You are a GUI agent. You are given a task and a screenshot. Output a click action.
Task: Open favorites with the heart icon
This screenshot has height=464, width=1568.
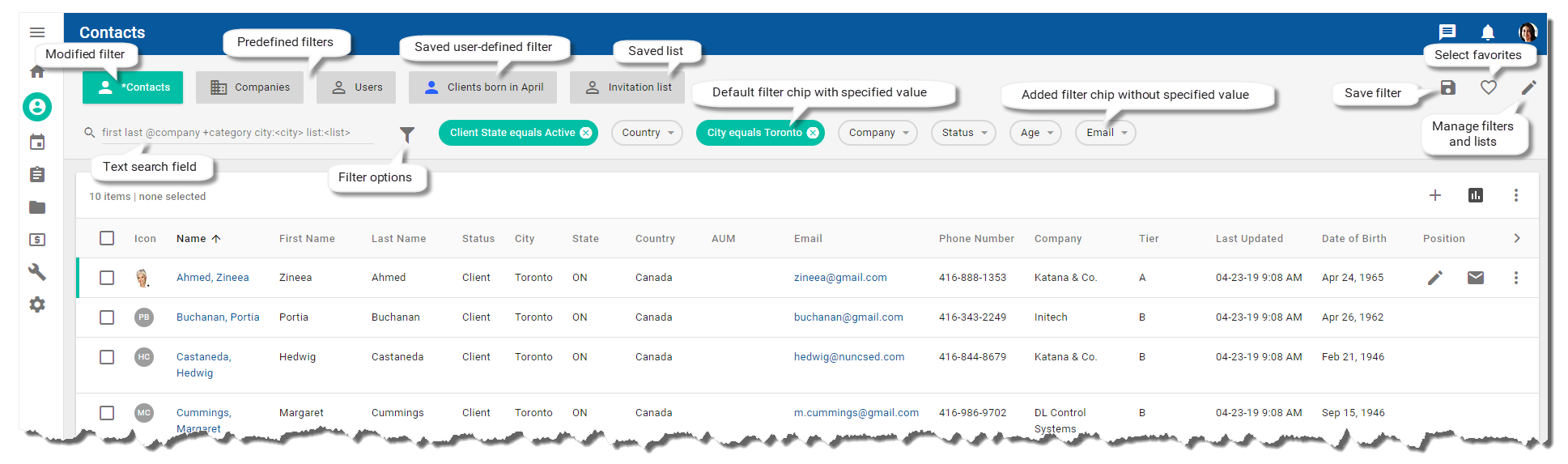point(1488,87)
